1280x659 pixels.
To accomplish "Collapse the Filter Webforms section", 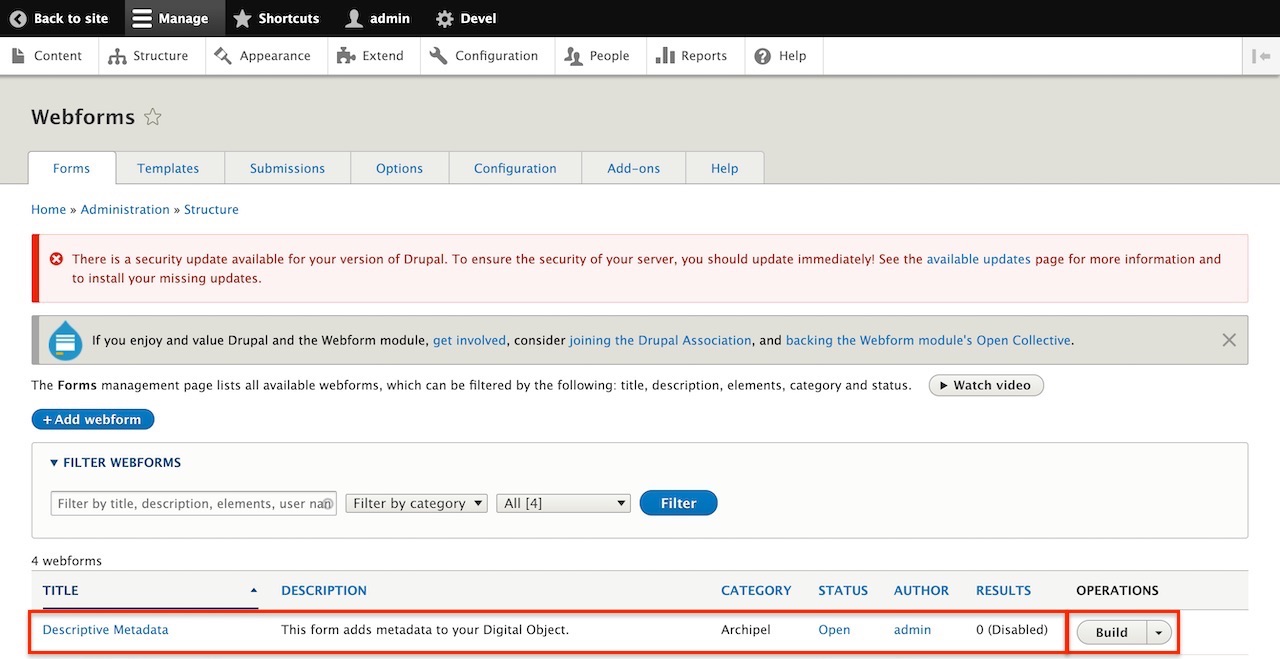I will pyautogui.click(x=115, y=463).
